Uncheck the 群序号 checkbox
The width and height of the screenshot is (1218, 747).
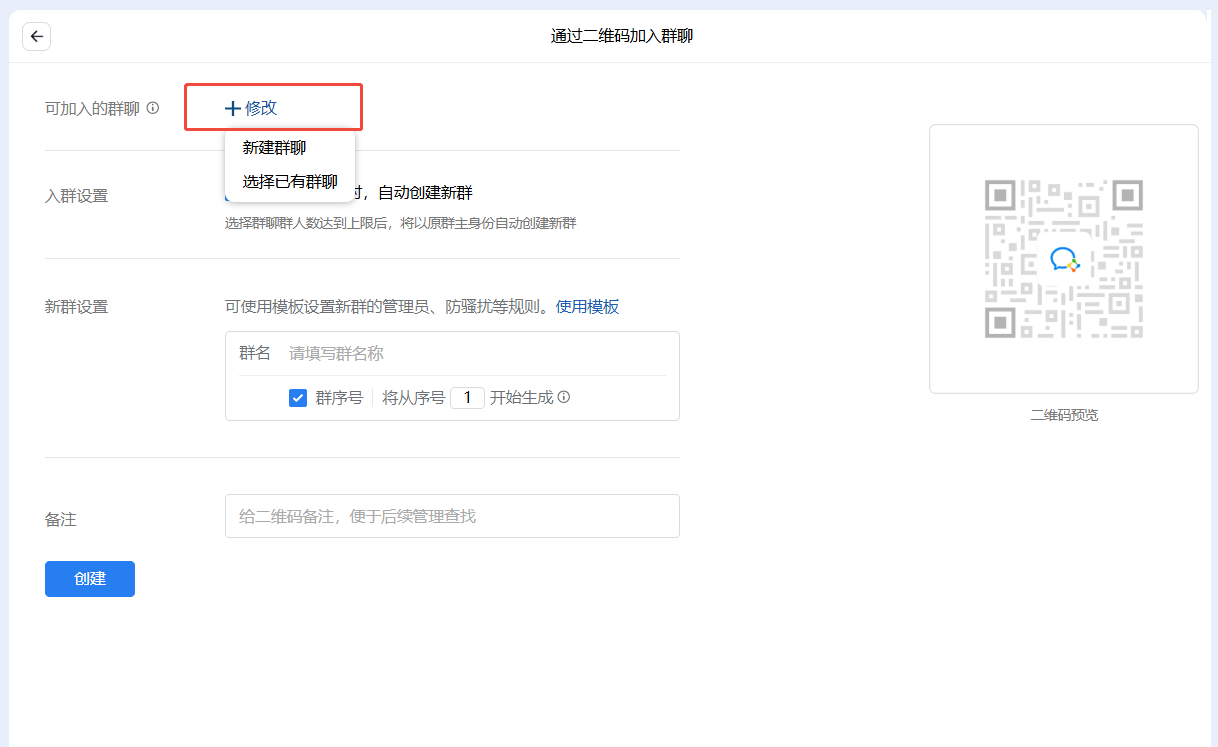(x=298, y=398)
